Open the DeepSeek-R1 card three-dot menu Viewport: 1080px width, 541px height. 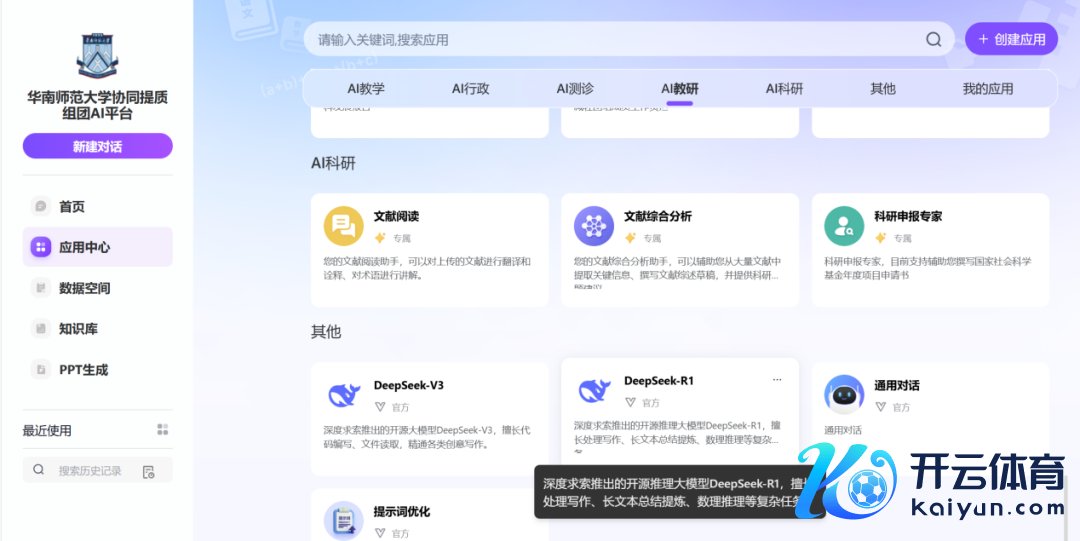point(777,380)
